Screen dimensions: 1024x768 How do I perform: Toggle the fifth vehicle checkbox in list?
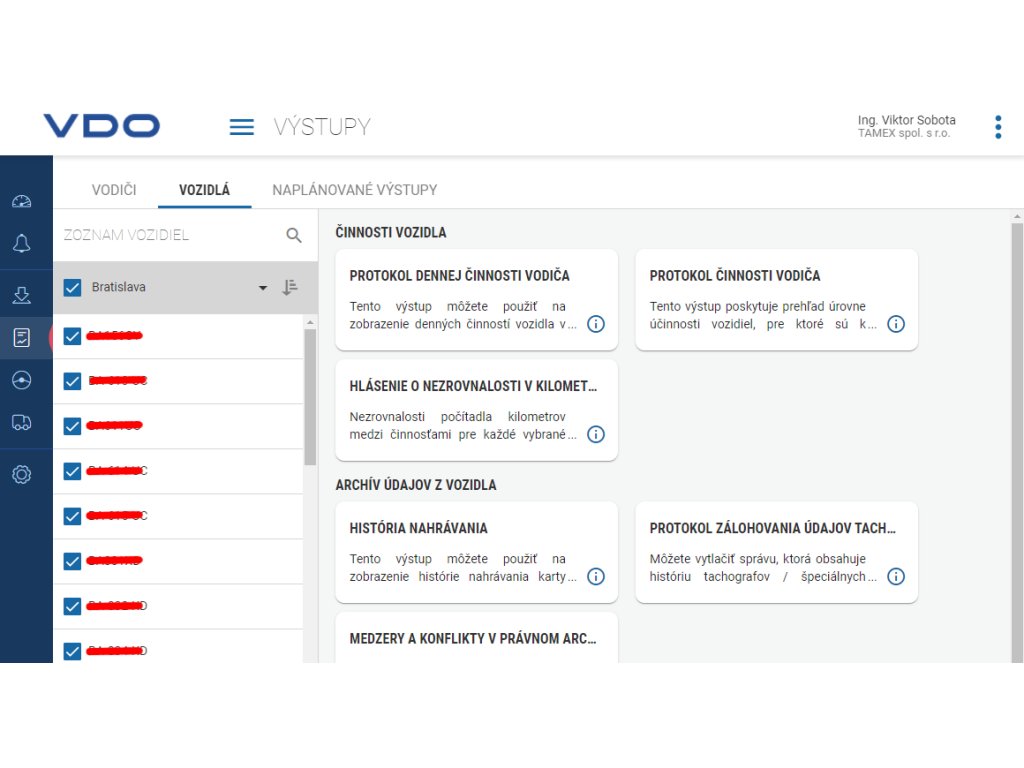click(x=72, y=517)
